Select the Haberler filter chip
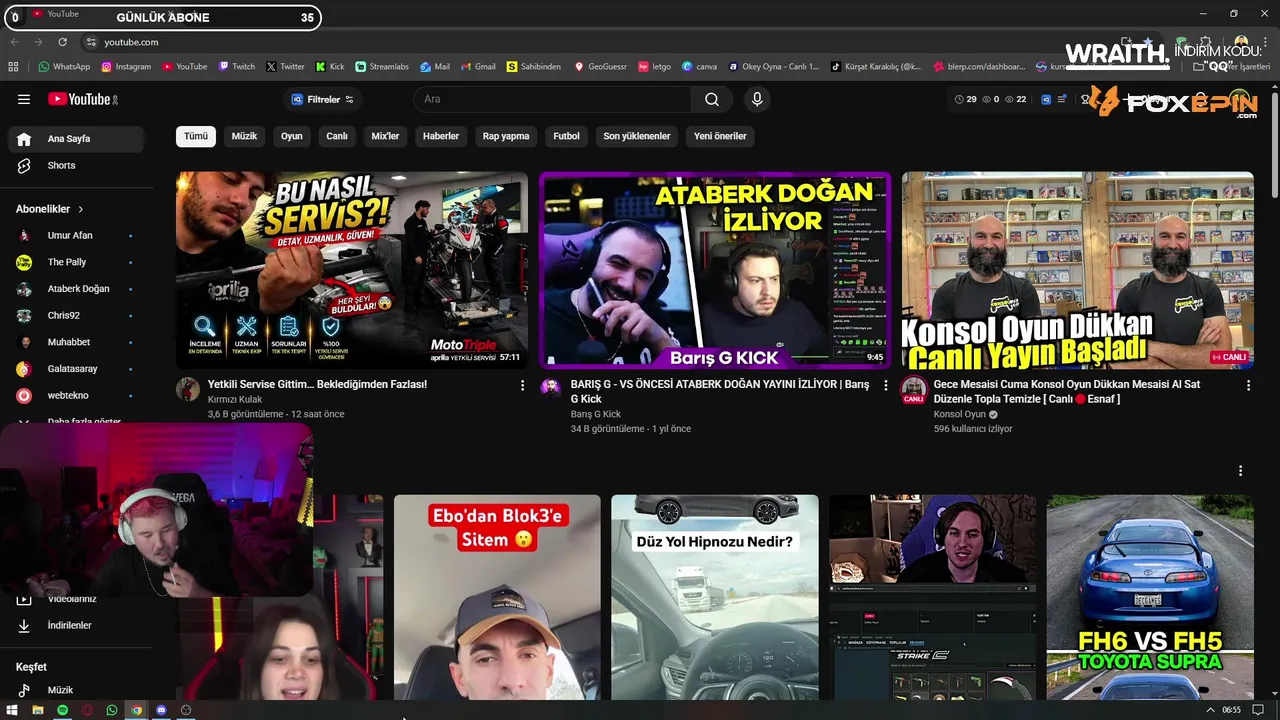The width and height of the screenshot is (1280, 720). (x=441, y=136)
